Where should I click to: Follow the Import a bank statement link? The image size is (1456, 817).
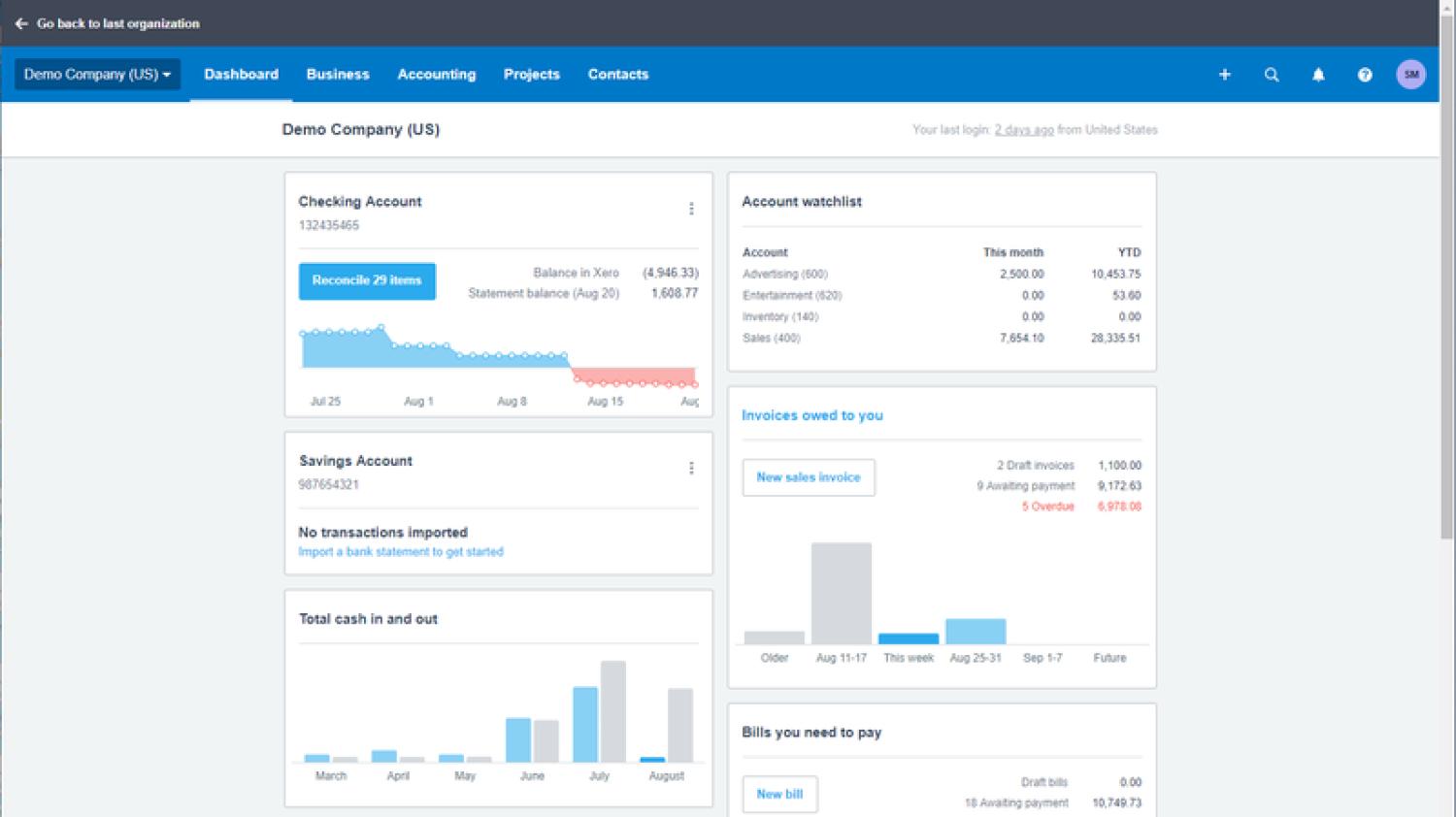pos(401,552)
